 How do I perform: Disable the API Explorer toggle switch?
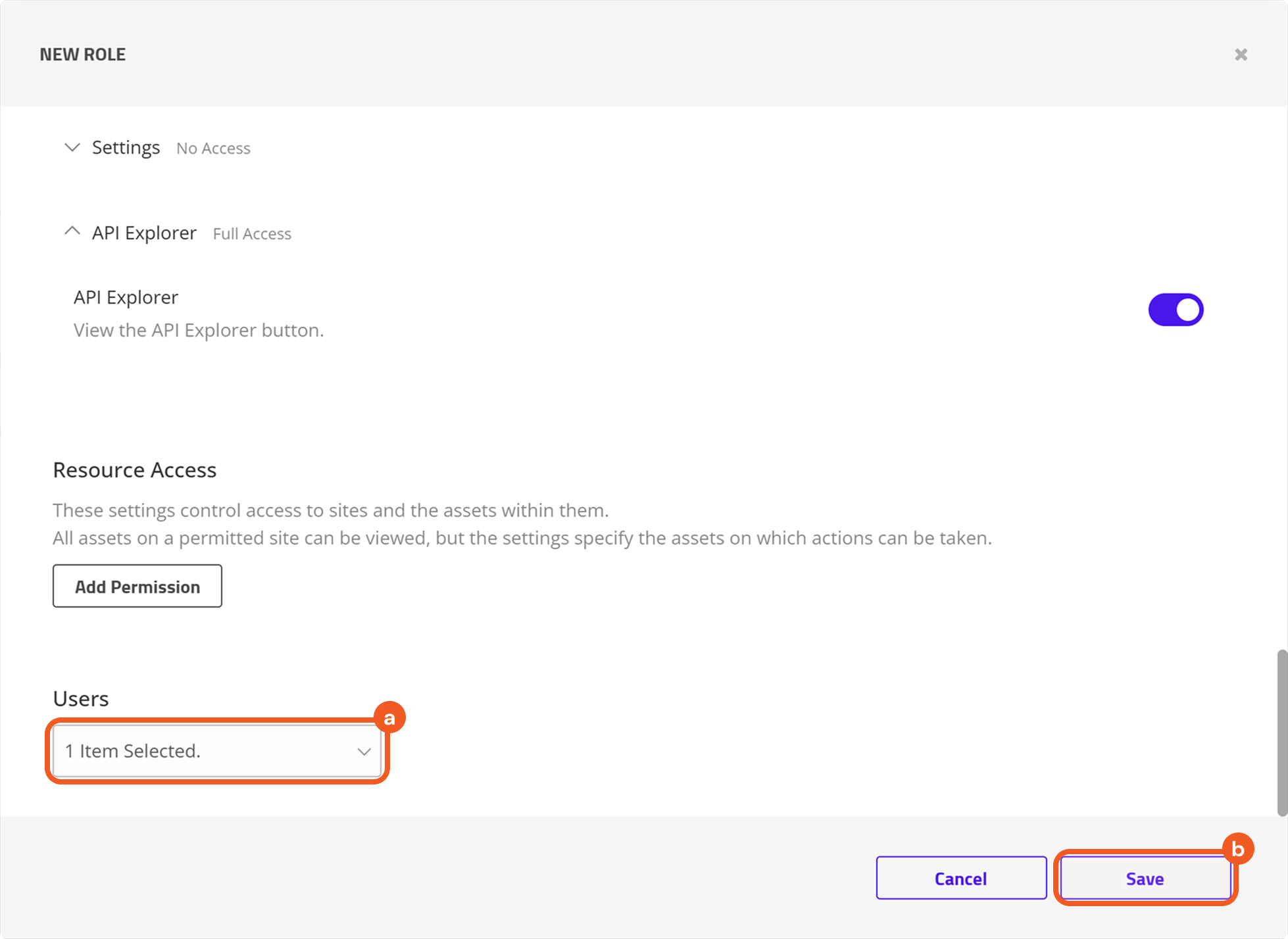1176,310
